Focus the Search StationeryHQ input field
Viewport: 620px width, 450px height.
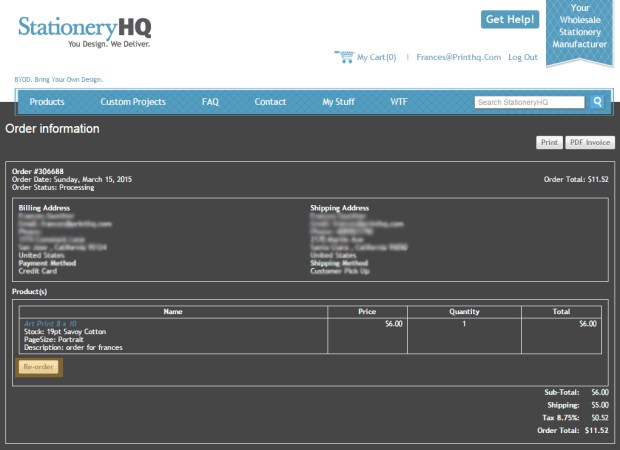coord(529,102)
